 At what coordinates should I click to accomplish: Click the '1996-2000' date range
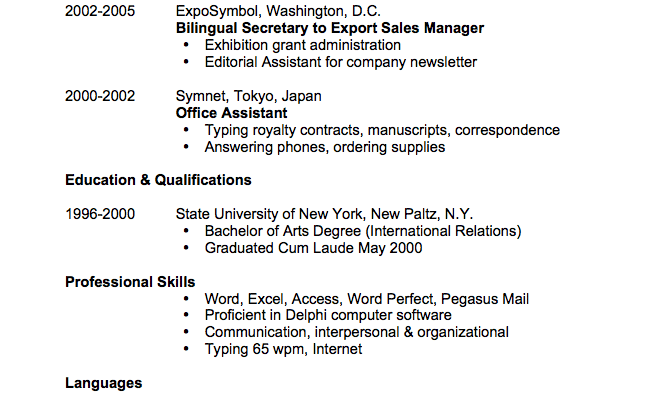pos(100,214)
